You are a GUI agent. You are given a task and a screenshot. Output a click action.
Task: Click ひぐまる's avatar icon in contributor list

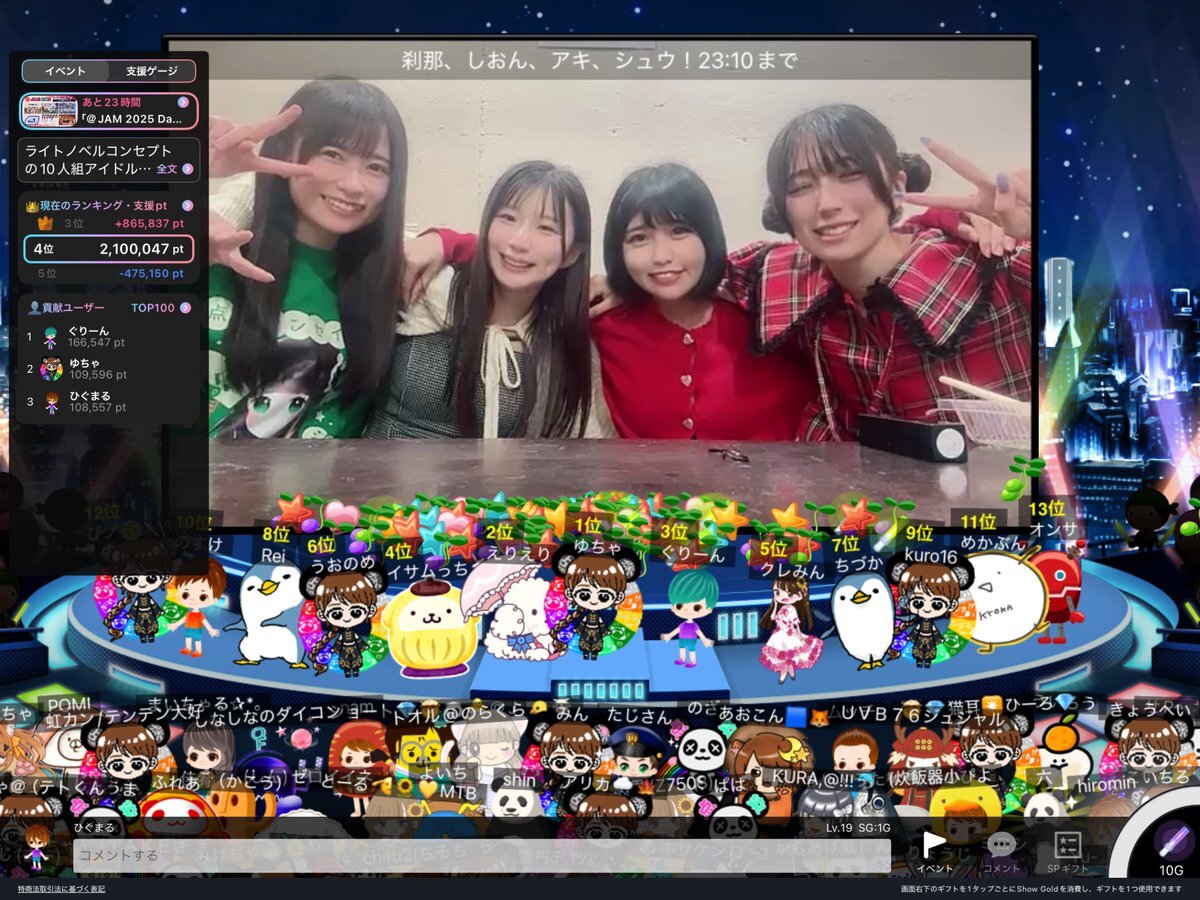click(51, 403)
